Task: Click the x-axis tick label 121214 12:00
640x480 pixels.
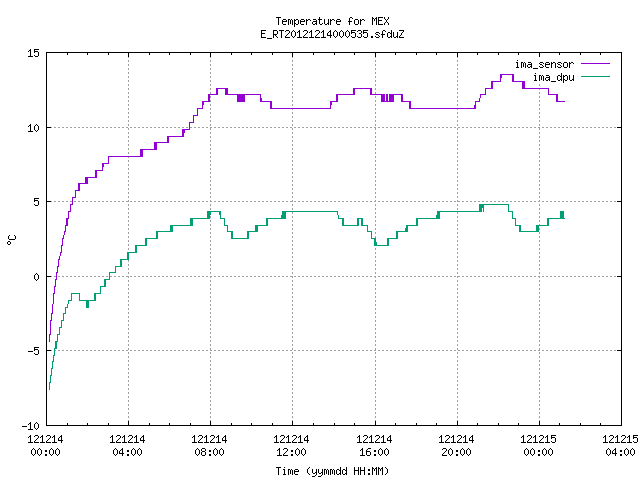Action: 291,446
